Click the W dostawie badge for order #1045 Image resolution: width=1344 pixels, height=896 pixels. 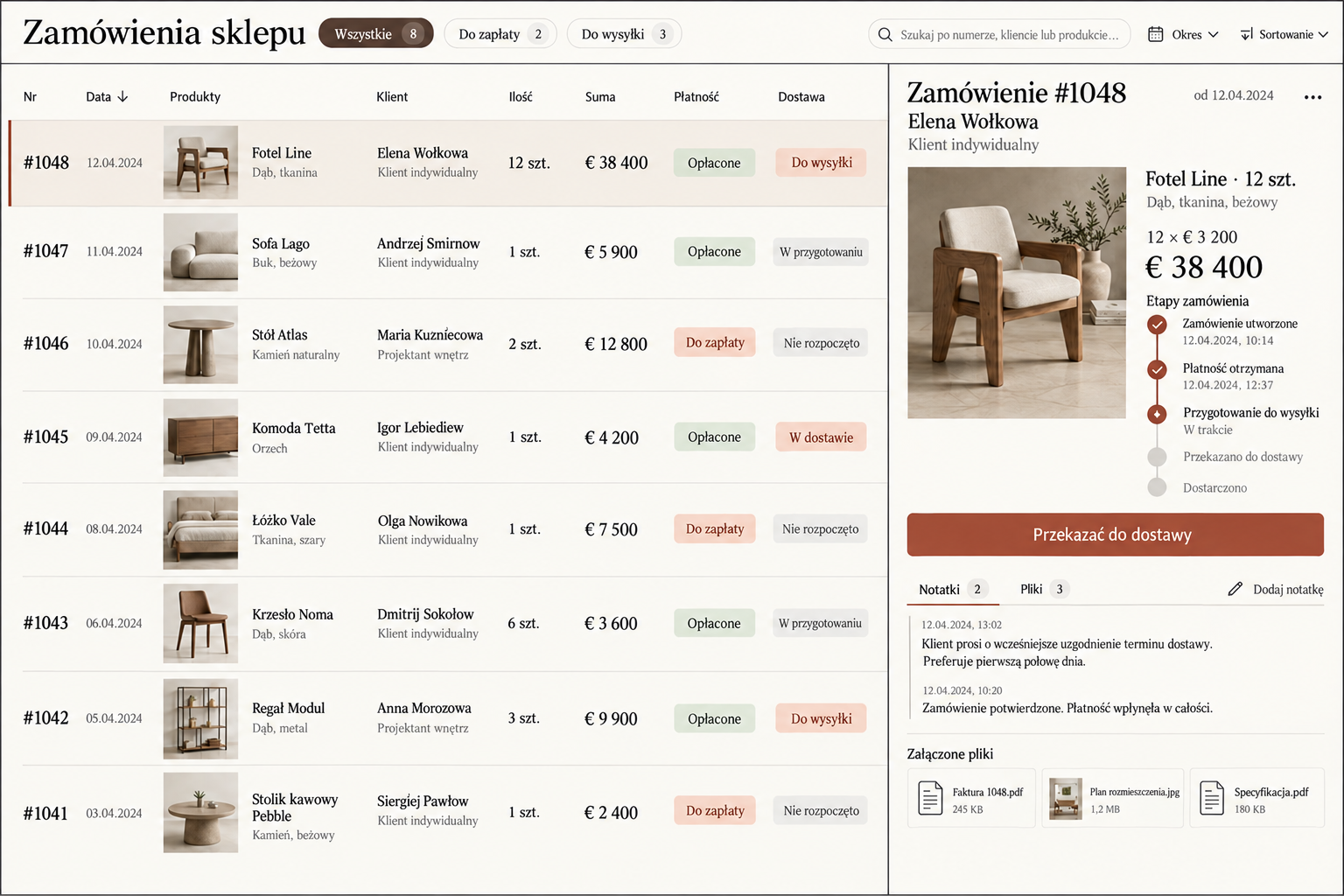[821, 437]
